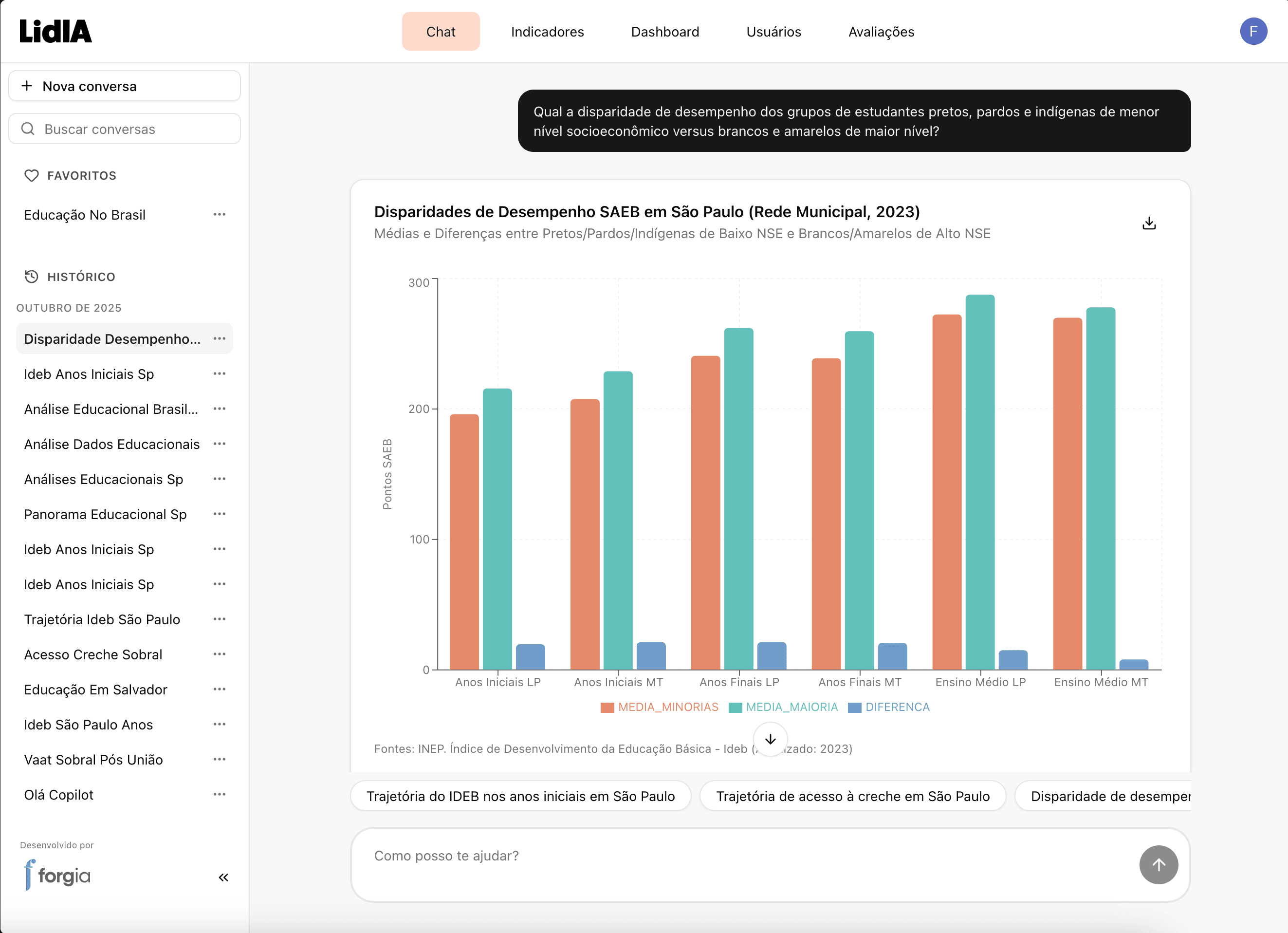Click the Favoritos heart icon
This screenshot has width=1288, height=933.
(x=31, y=175)
